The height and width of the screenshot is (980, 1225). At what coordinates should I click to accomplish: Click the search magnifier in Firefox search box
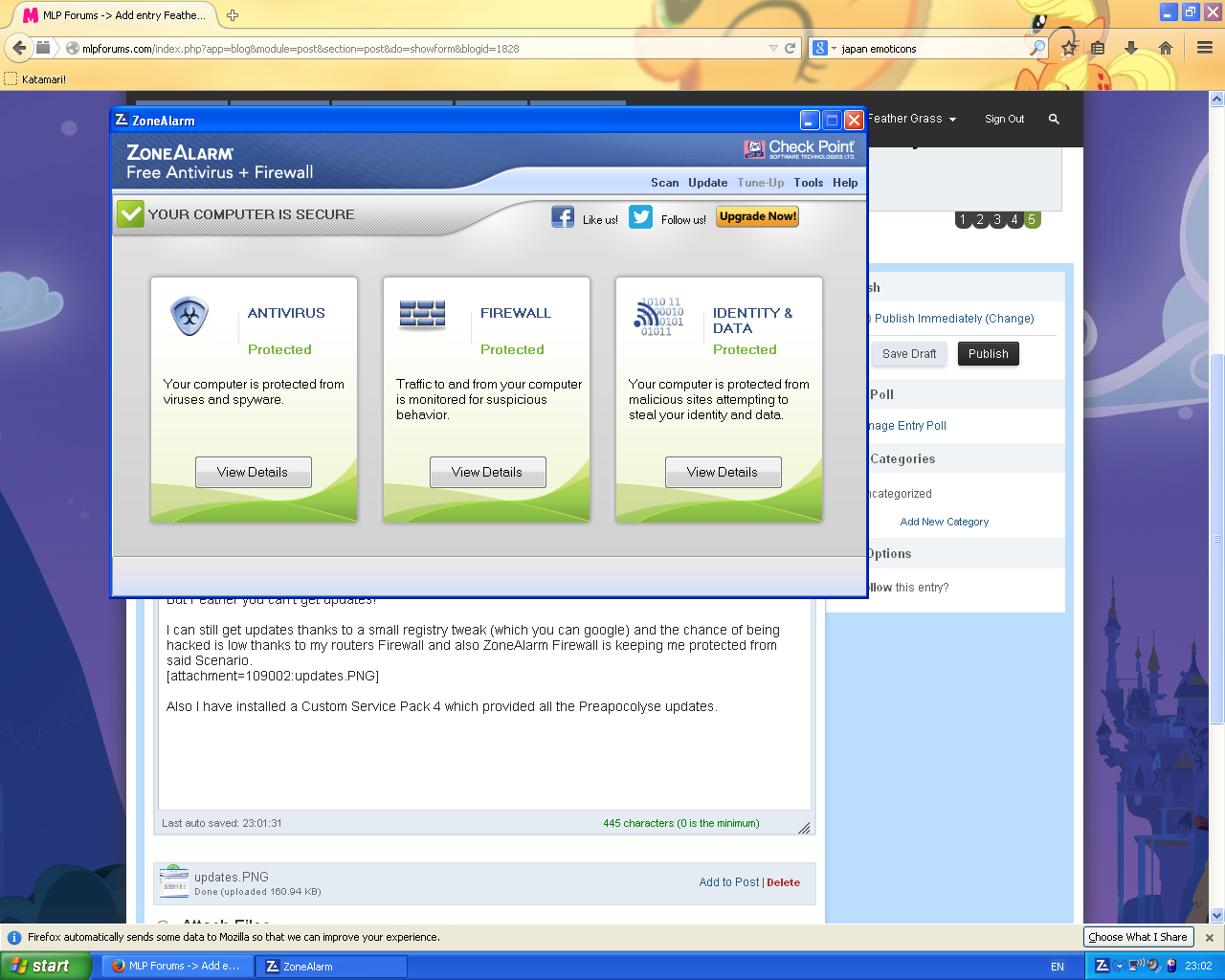pyautogui.click(x=1038, y=48)
